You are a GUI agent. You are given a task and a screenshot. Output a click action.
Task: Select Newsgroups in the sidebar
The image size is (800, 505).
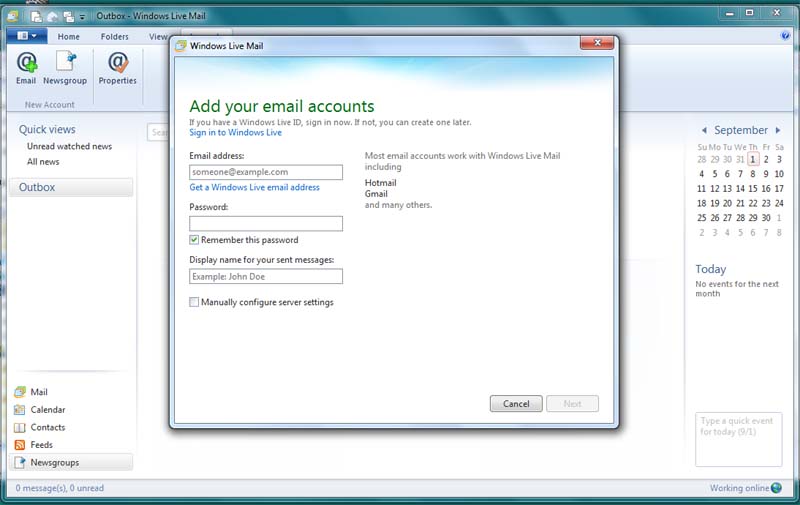coord(71,463)
